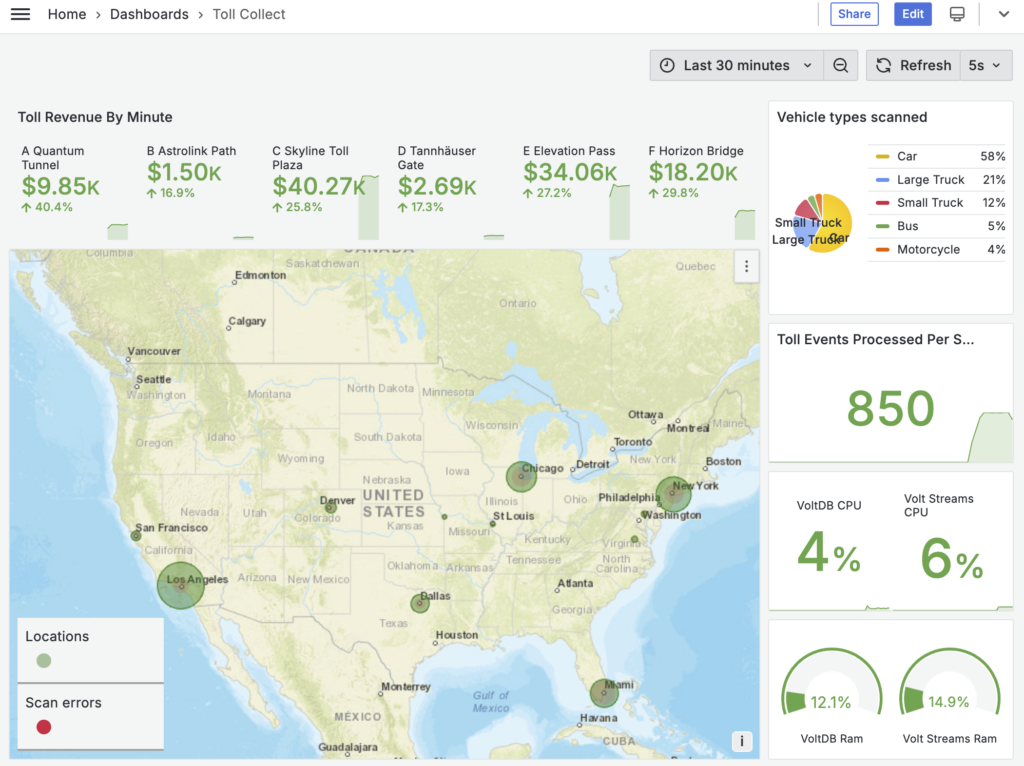Click the Los Angeles location marker
1024x766 pixels.
(x=181, y=585)
